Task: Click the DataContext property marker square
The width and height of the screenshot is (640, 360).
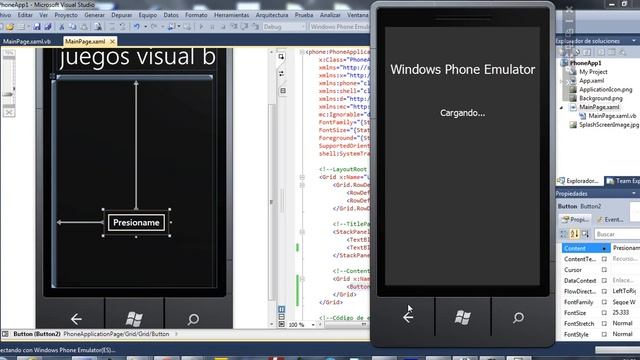Action: (604, 280)
